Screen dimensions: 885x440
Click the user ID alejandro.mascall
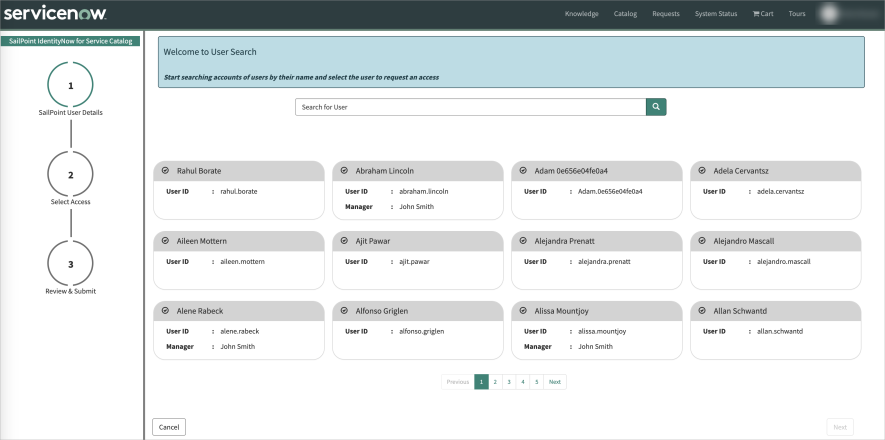click(x=784, y=261)
